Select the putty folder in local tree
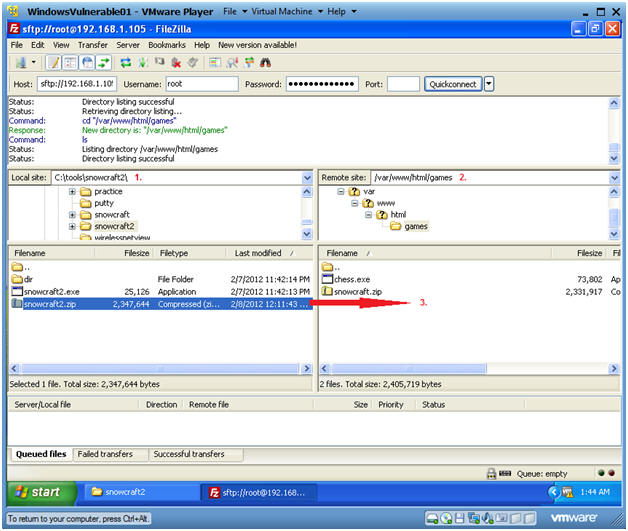The image size is (628, 531). pyautogui.click(x=104, y=203)
